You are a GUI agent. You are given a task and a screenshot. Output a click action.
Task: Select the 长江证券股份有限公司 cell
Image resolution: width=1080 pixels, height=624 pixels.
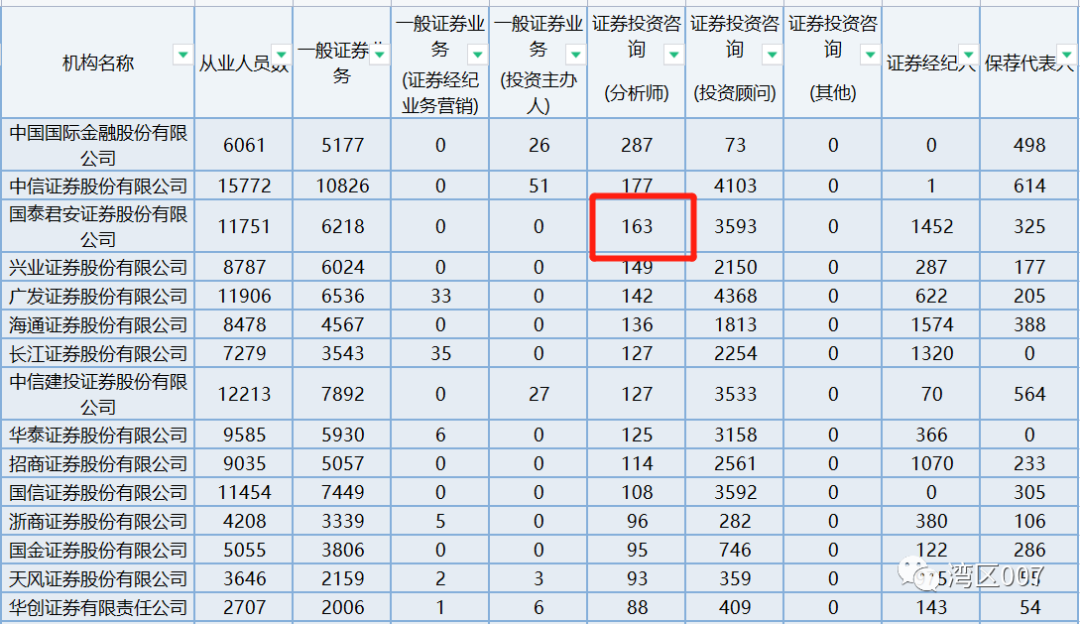point(98,353)
